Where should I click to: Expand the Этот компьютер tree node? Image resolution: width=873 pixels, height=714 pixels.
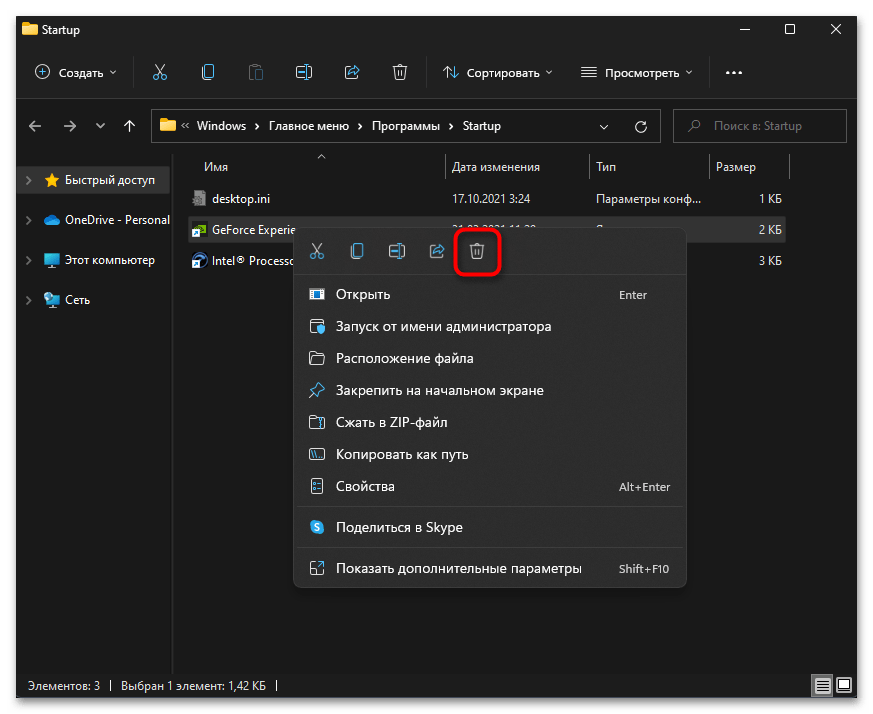(x=29, y=260)
